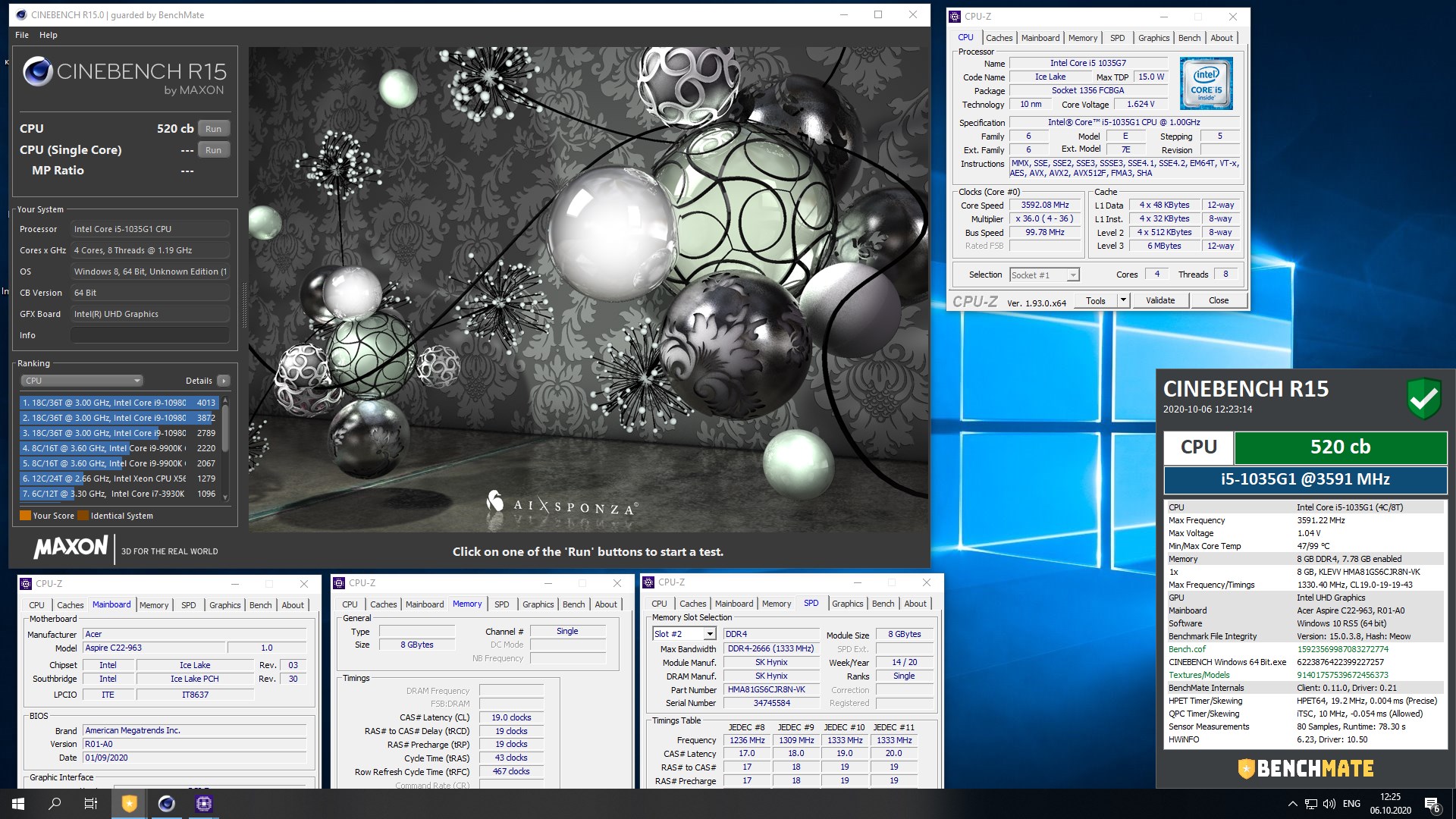Open the Socket #1 selection dropdown
Screen dimensions: 1456x819
1044,275
